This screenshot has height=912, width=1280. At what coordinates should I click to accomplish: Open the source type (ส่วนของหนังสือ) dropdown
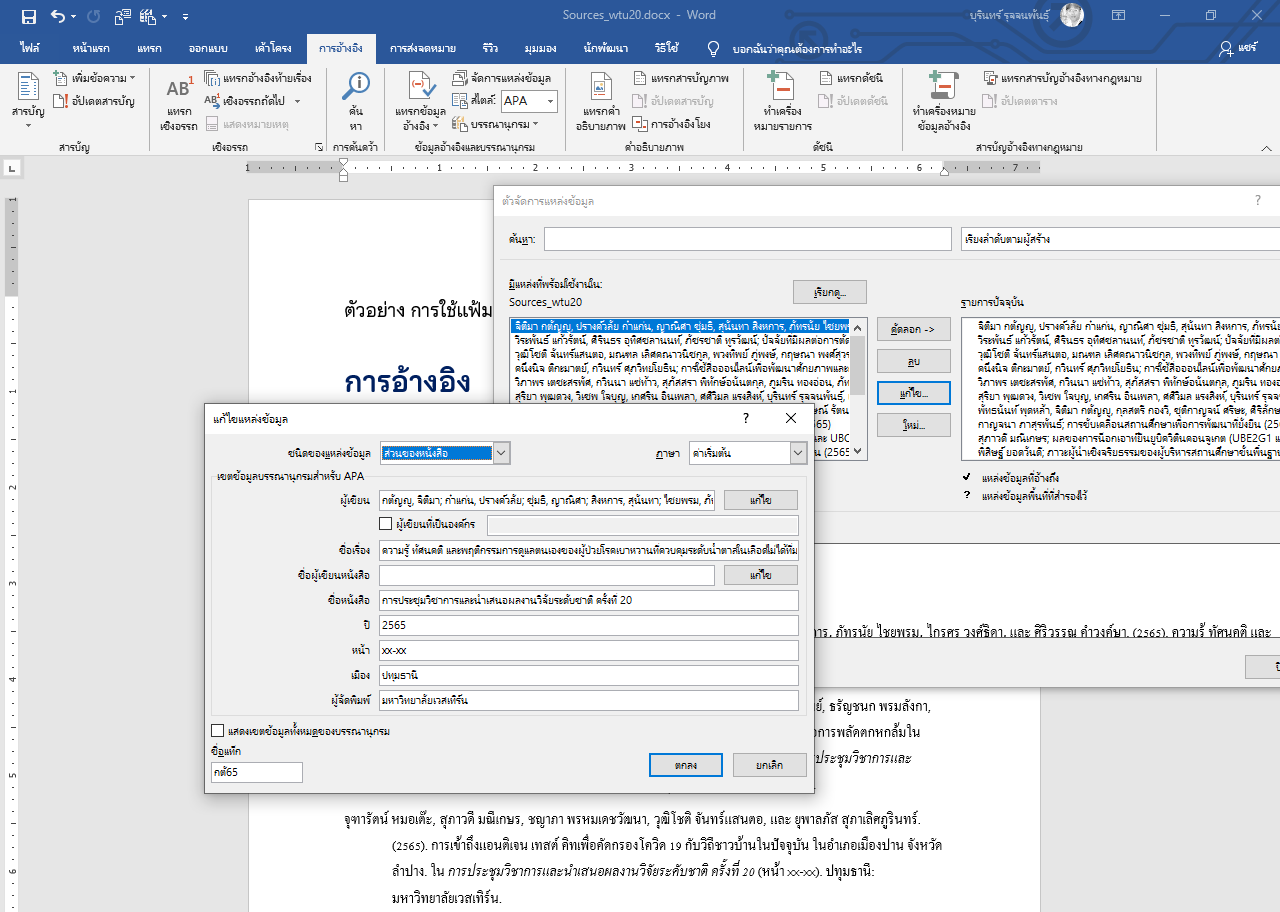point(502,453)
